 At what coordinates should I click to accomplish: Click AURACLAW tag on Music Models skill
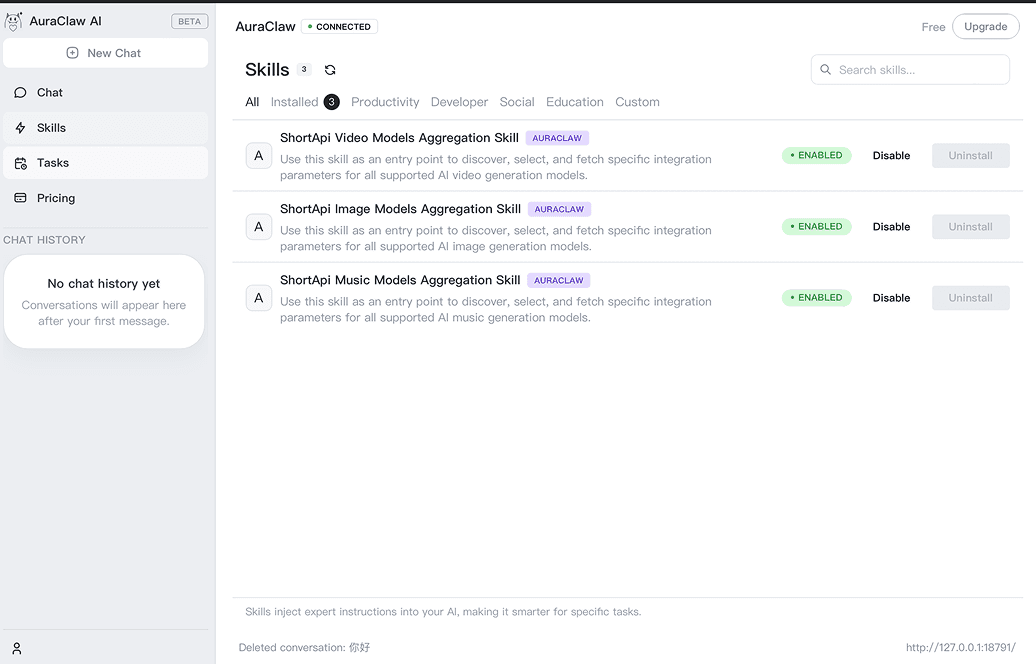[x=558, y=280]
